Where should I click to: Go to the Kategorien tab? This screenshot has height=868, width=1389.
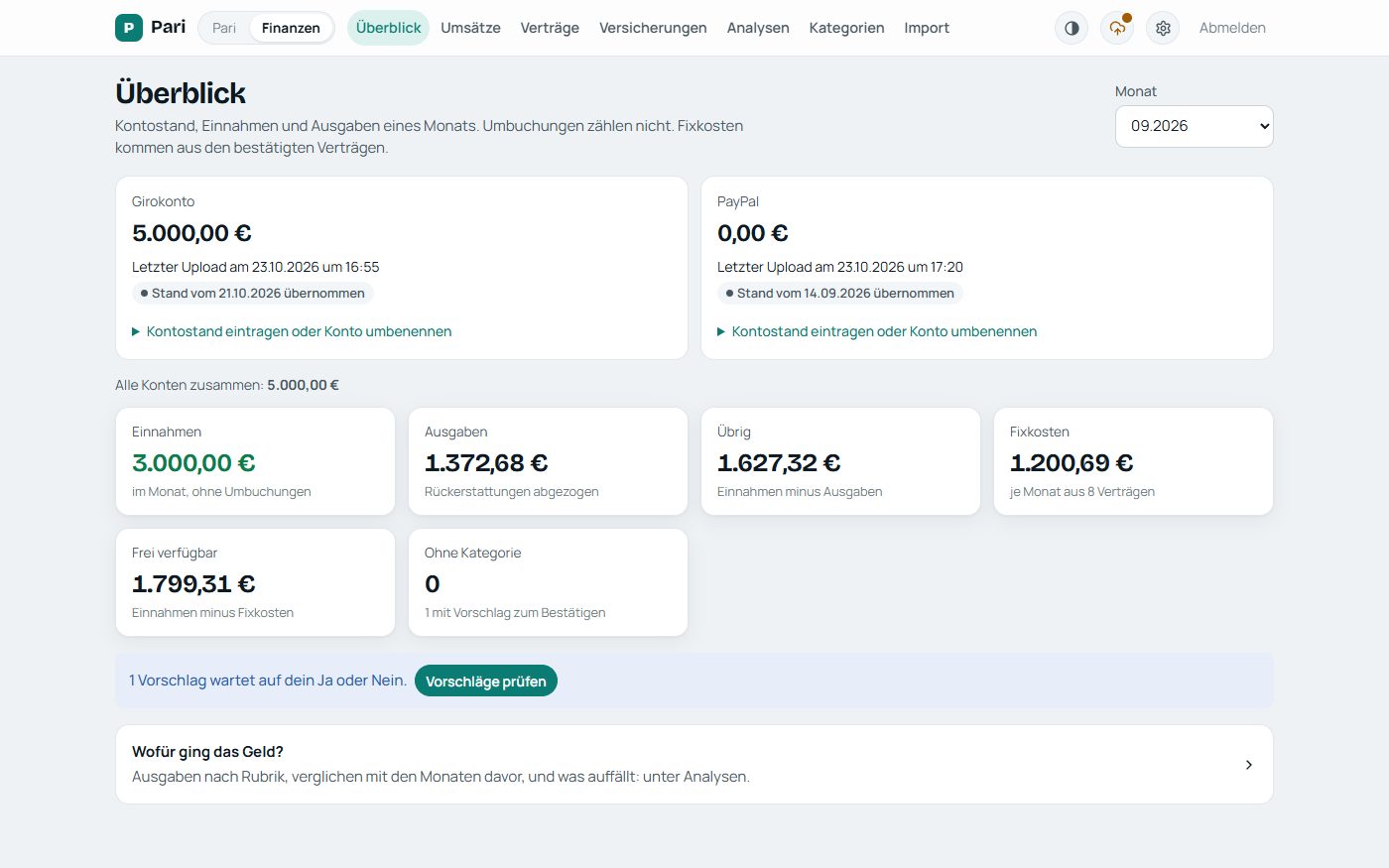click(846, 28)
